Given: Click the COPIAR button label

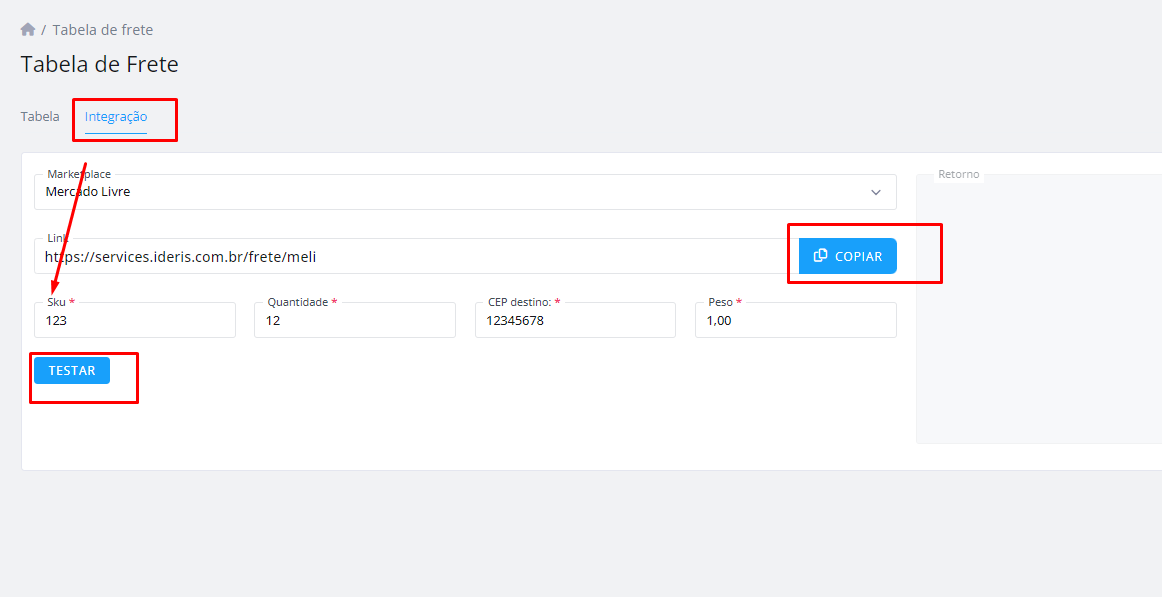Looking at the screenshot, I should point(858,256).
